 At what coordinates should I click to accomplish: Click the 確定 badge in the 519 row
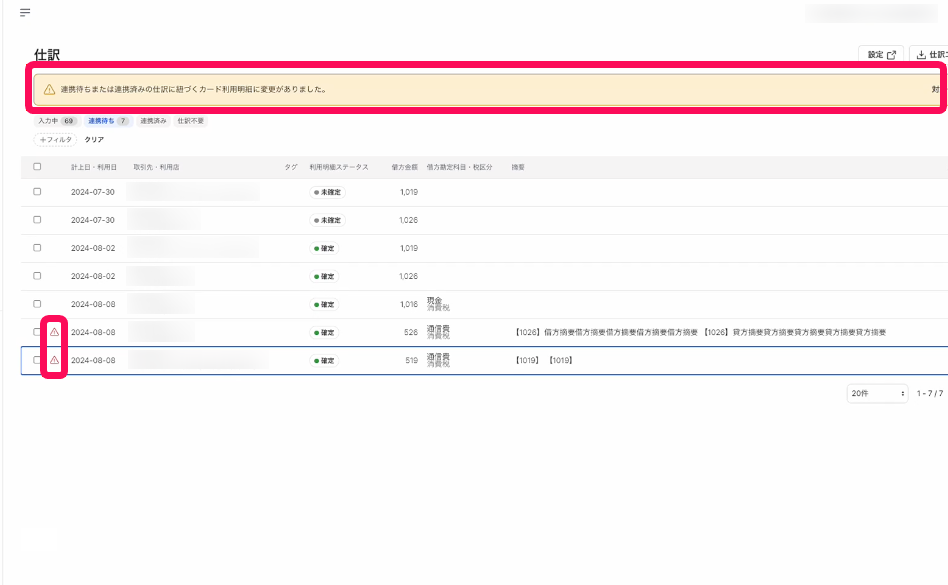(324, 361)
